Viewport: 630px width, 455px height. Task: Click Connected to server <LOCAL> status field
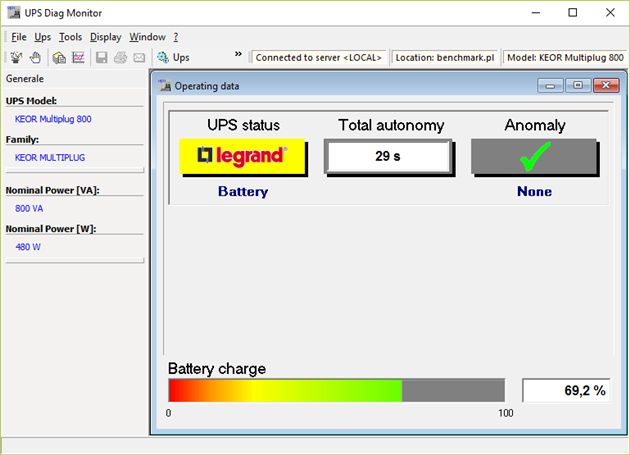[318, 57]
